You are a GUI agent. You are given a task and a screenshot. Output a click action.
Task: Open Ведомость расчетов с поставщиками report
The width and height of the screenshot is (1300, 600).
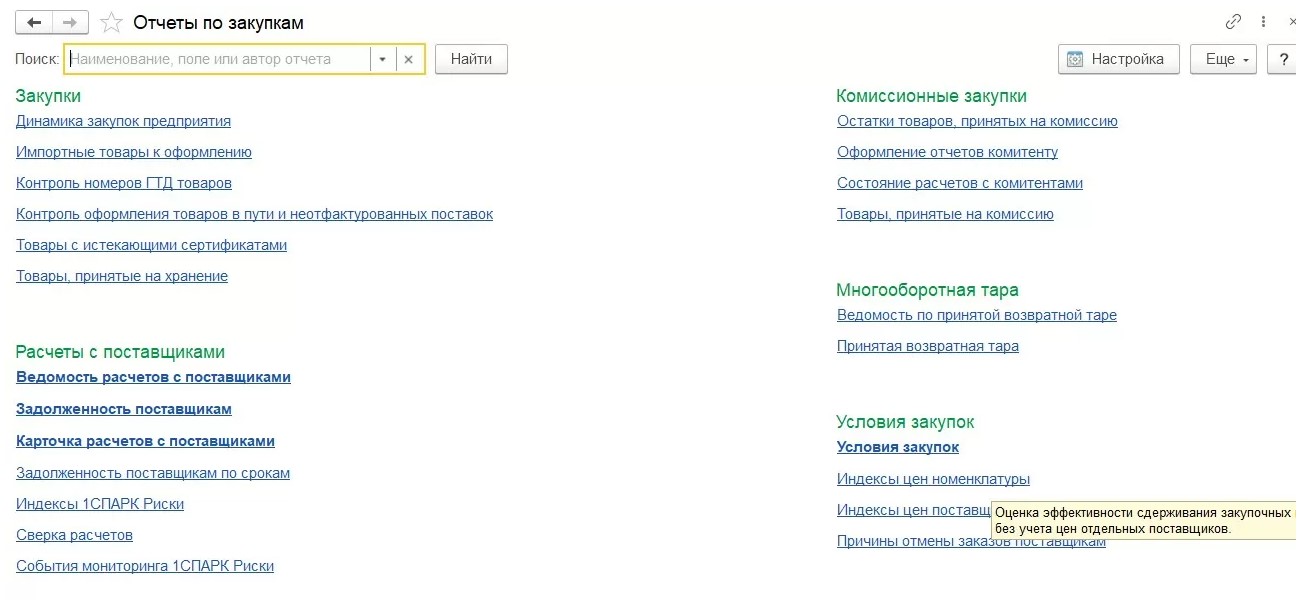(153, 377)
